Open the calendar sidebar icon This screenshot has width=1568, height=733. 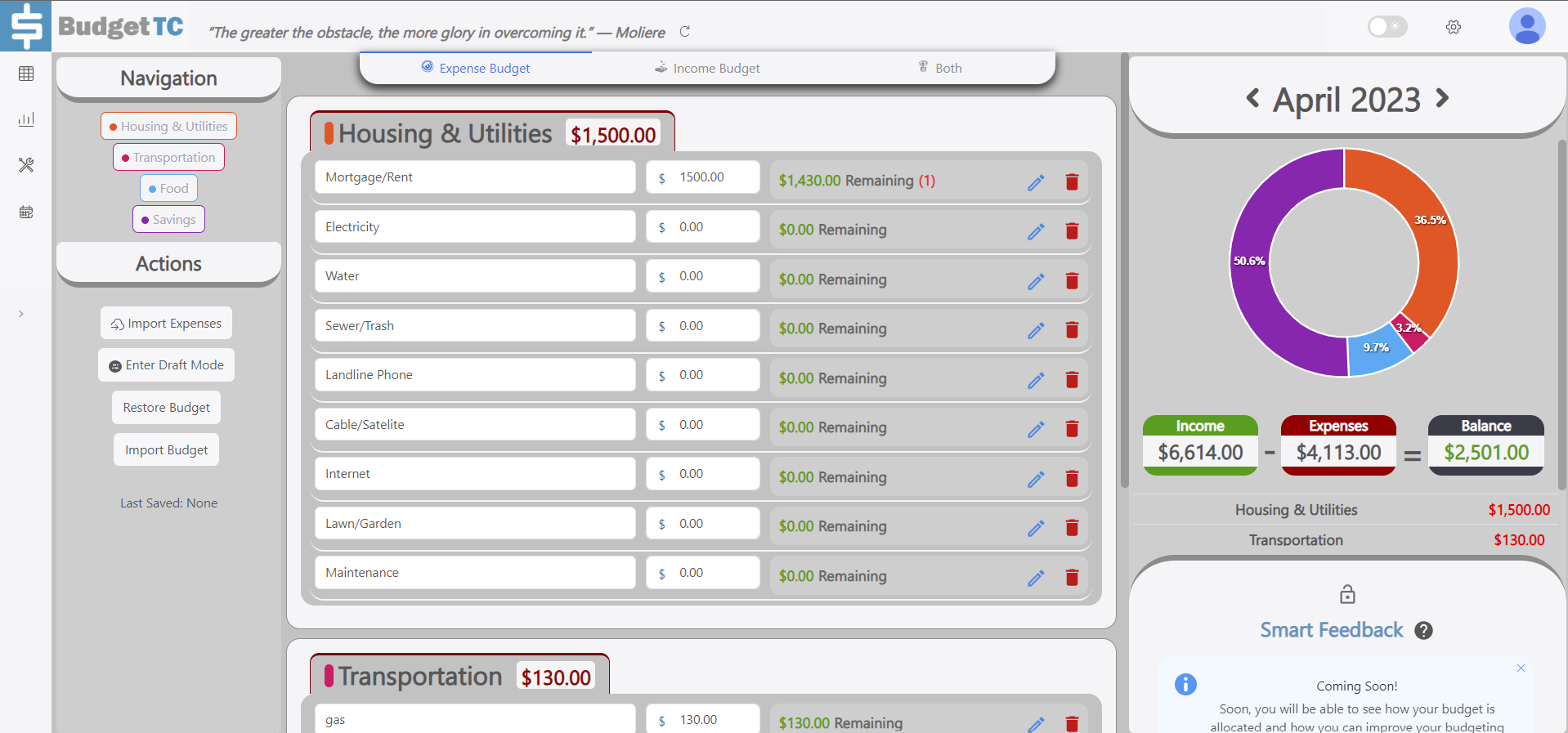[x=26, y=212]
